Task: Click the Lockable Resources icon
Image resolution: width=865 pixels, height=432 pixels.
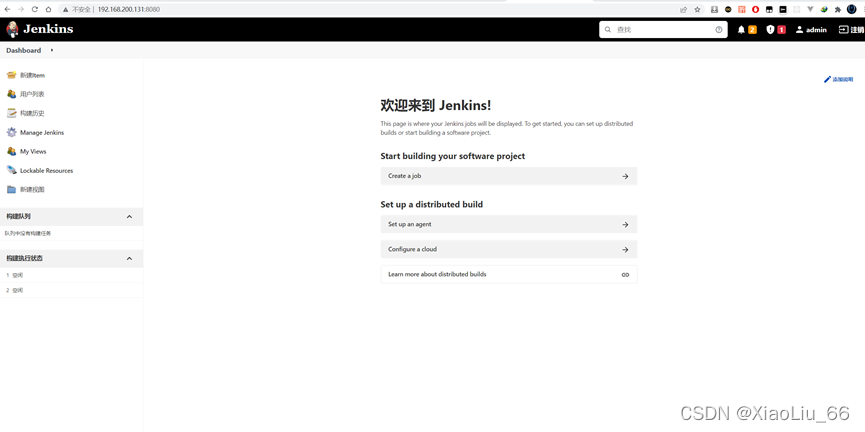Action: [11, 170]
